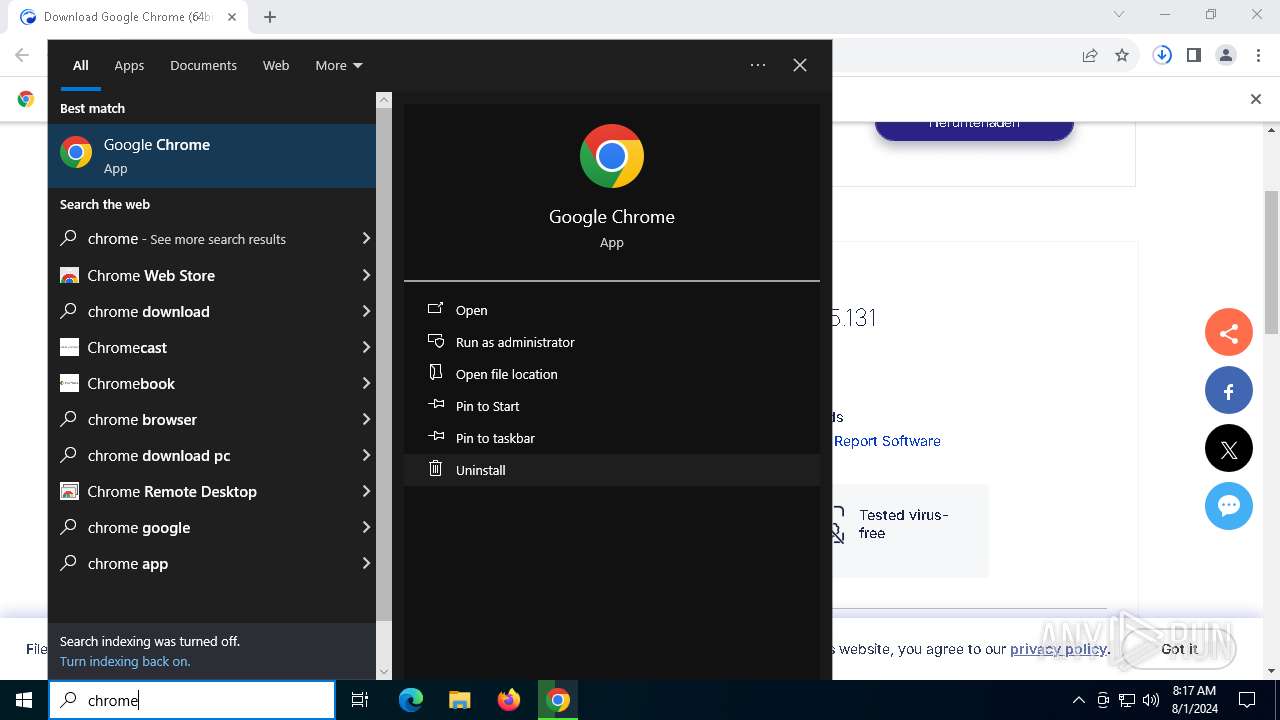Expand arrow next to Chromecast
This screenshot has height=720, width=1280.
point(366,347)
